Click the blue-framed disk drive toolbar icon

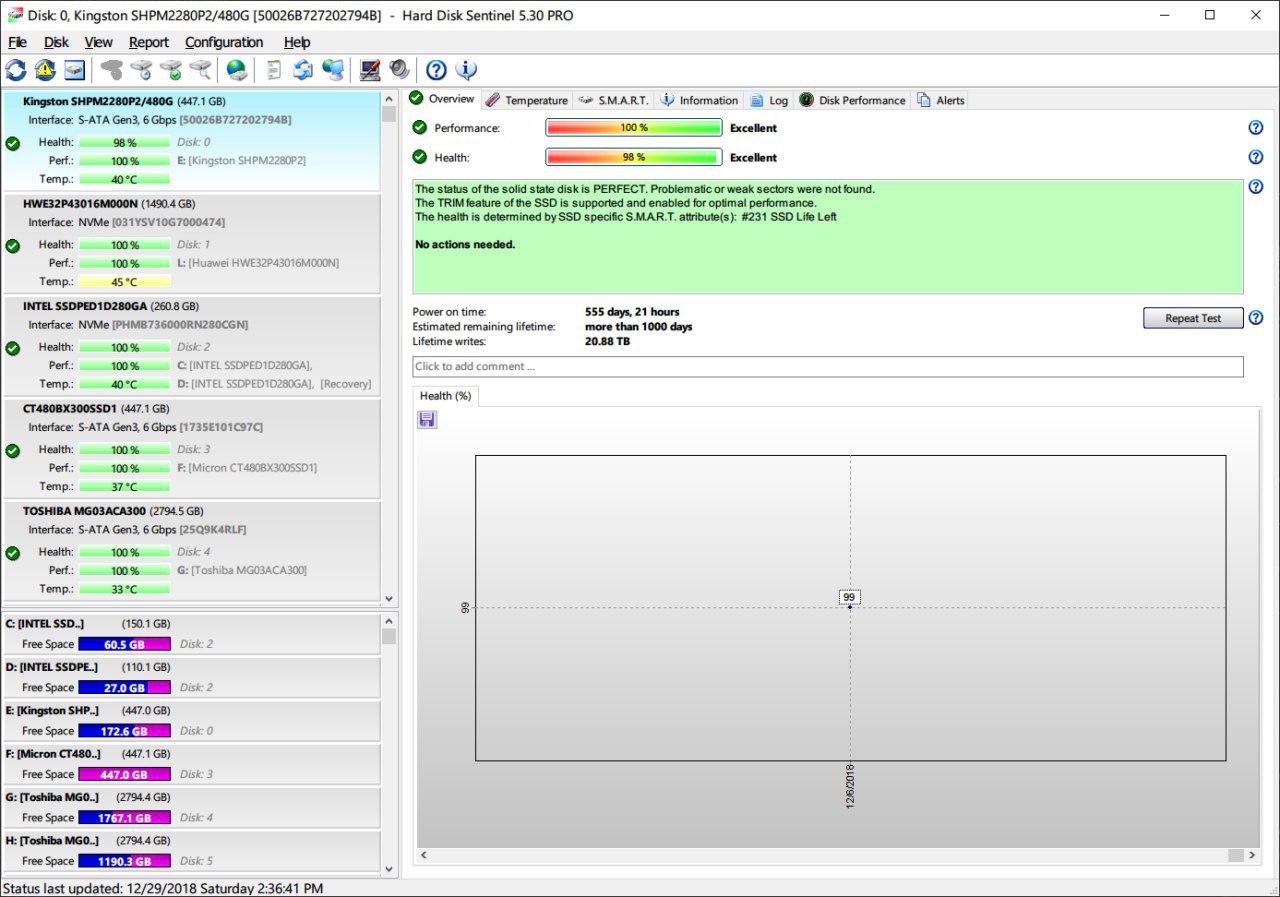pos(74,69)
